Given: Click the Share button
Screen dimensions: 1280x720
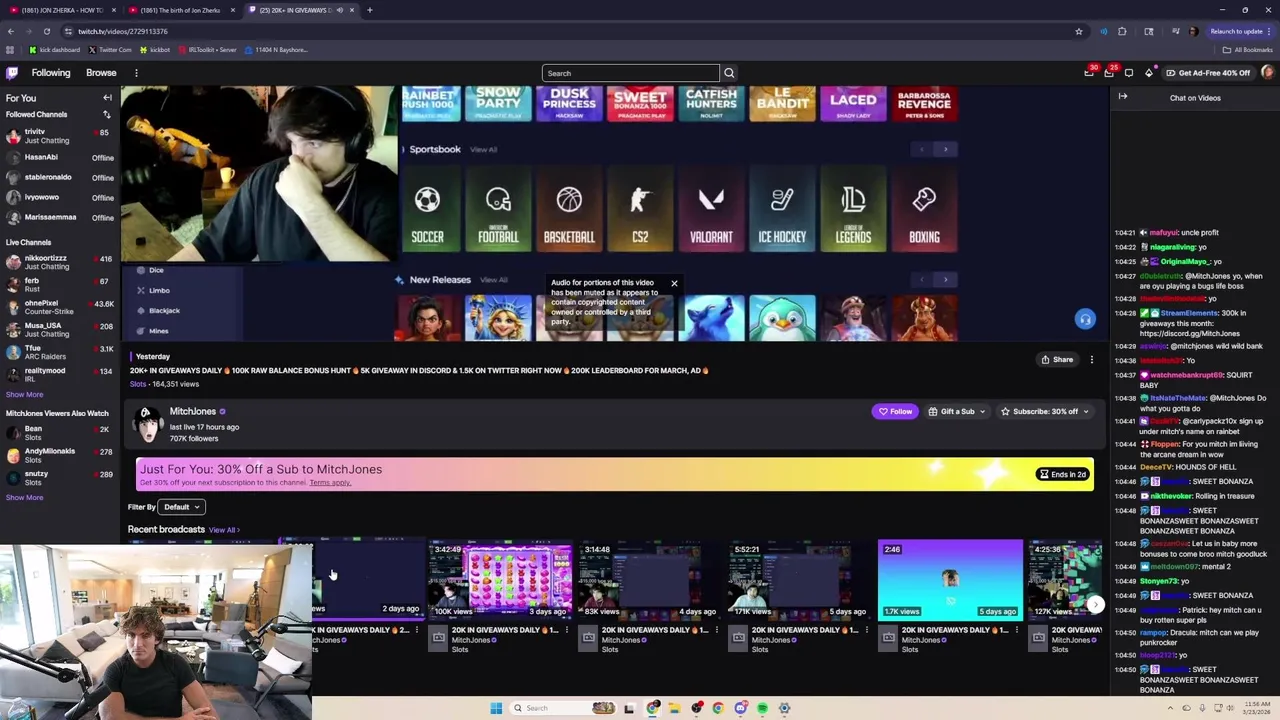Looking at the screenshot, I should click(1057, 360).
